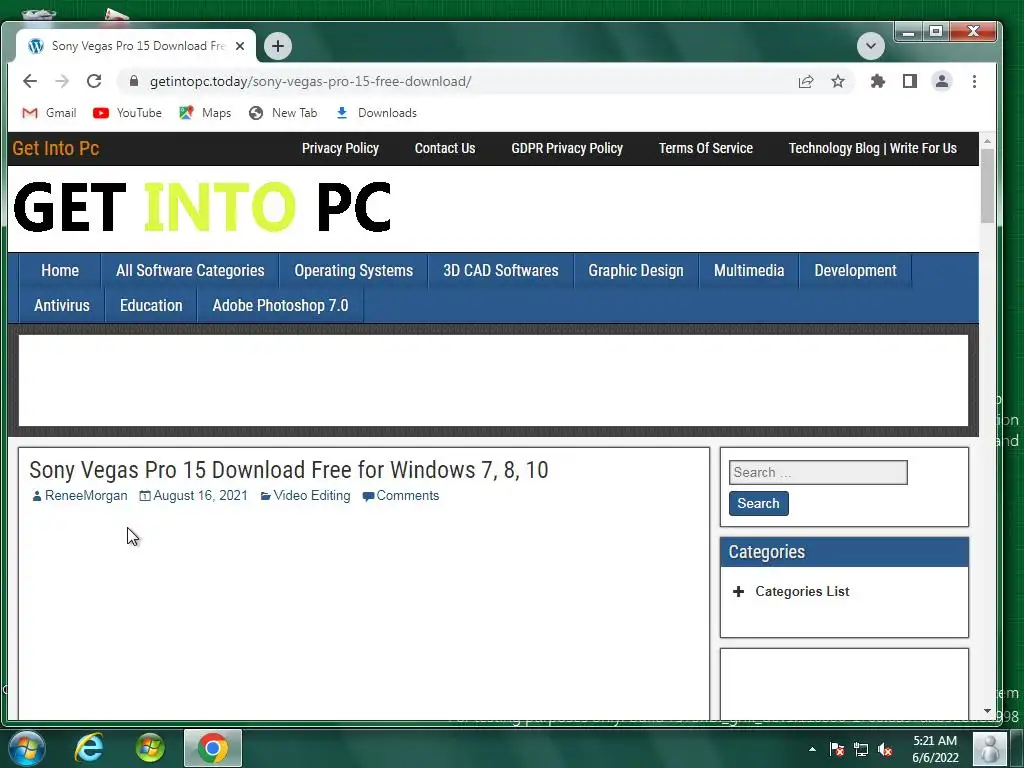This screenshot has width=1024, height=768.
Task: Click the Sony Vegas Pro 15 article title
Action: [289, 470]
